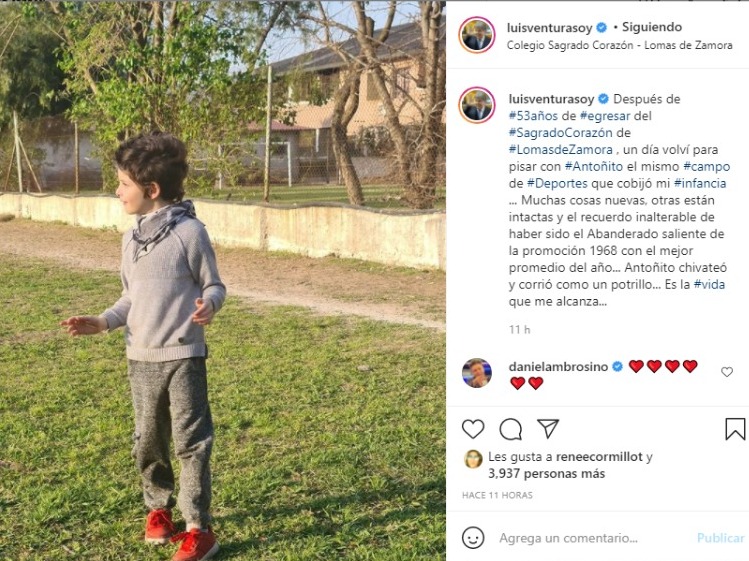
Task: Open the reneecormillot username link
Action: (x=599, y=457)
